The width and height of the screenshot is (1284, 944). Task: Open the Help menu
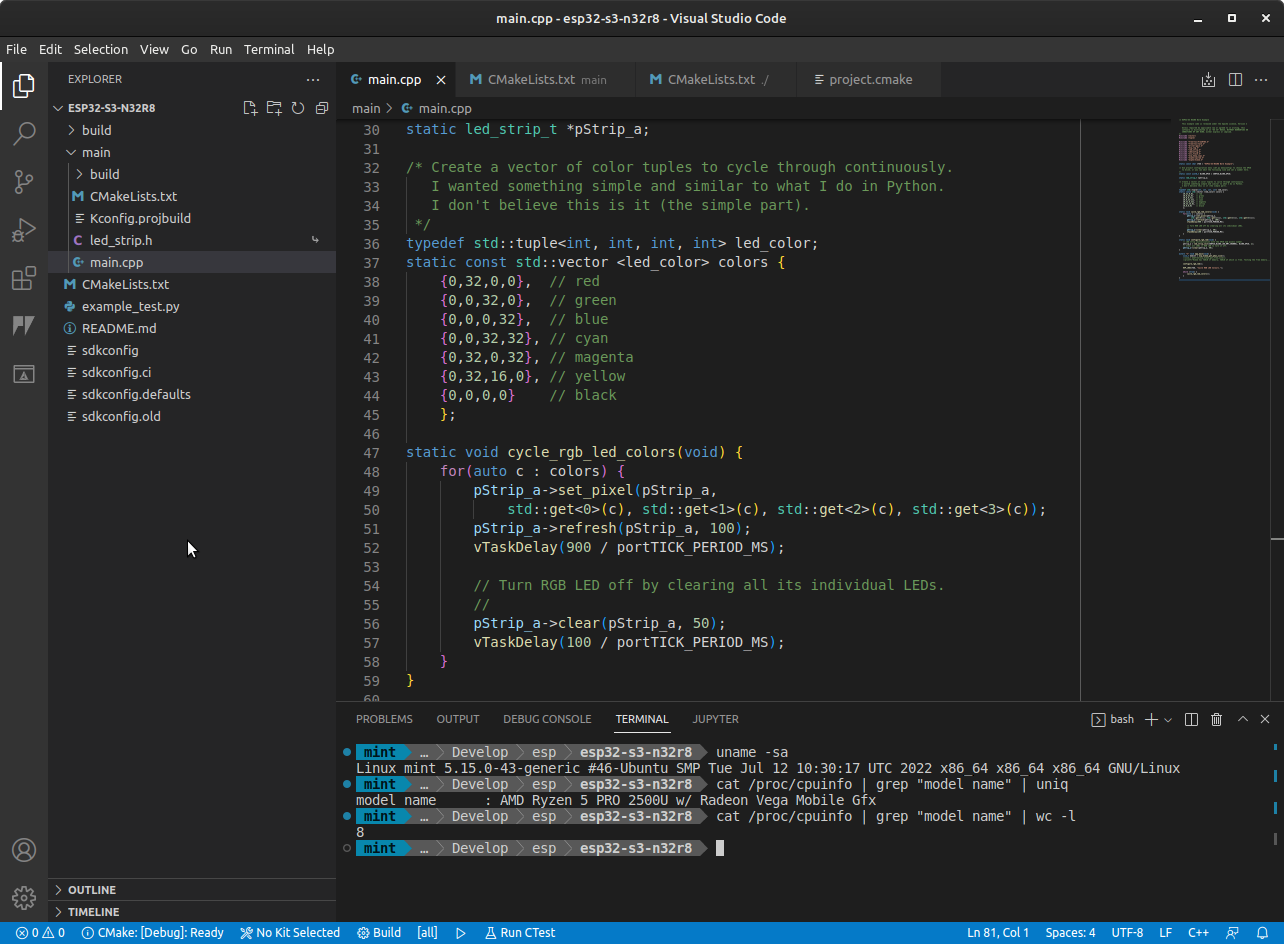coord(320,49)
